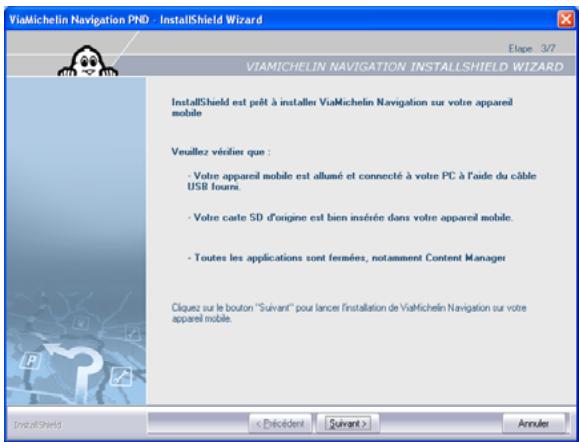Close the InstallShield Wizard window
The image size is (579, 442).
coord(565,19)
